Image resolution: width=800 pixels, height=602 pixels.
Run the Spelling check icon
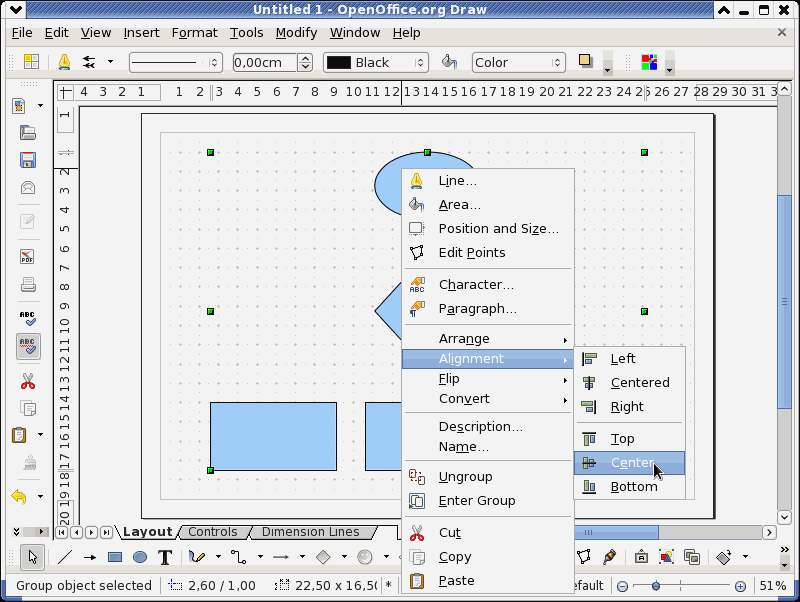[x=28, y=318]
